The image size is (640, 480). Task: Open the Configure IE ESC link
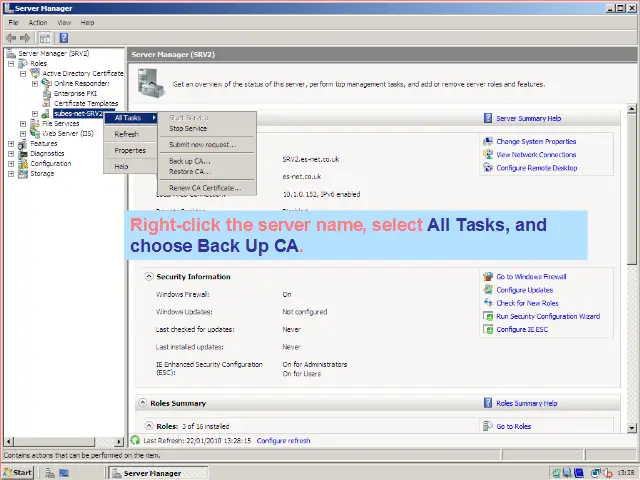click(522, 329)
